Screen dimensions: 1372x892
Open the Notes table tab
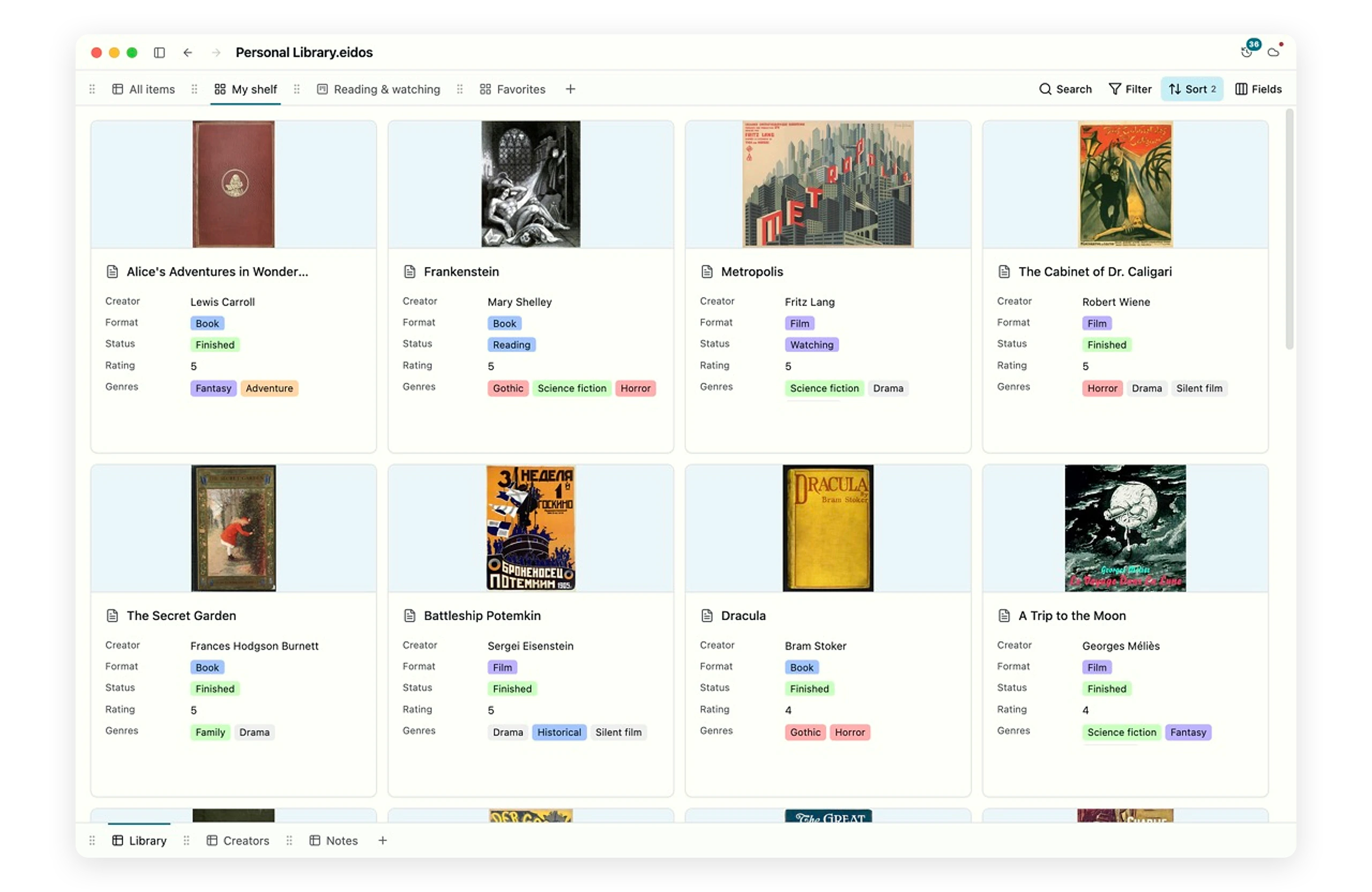[334, 841]
